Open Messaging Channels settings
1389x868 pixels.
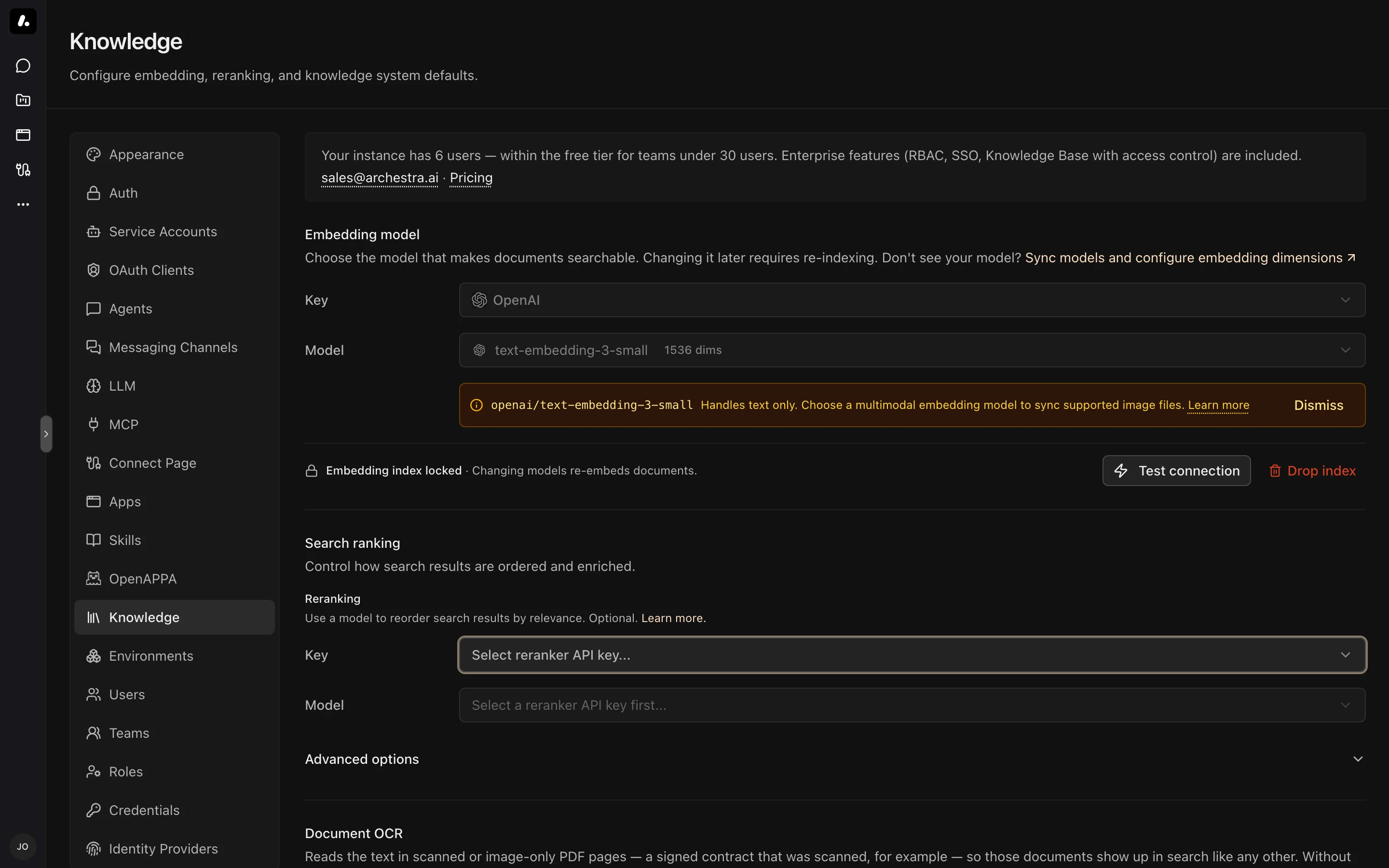tap(175, 347)
